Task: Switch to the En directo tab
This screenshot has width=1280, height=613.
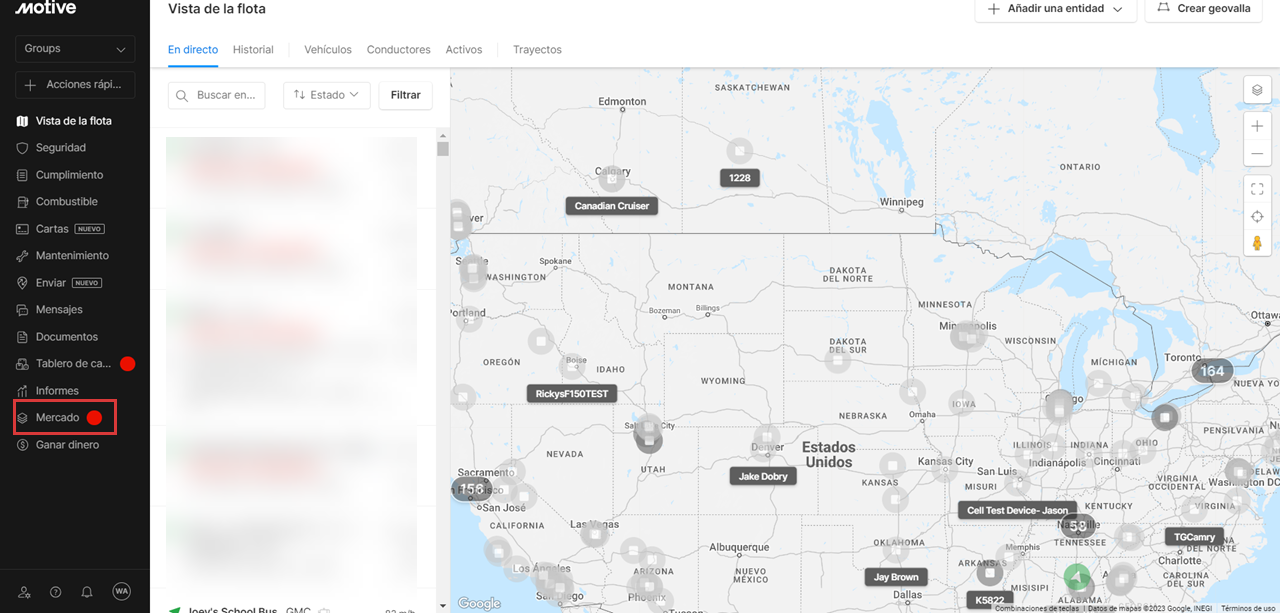Action: point(193,49)
